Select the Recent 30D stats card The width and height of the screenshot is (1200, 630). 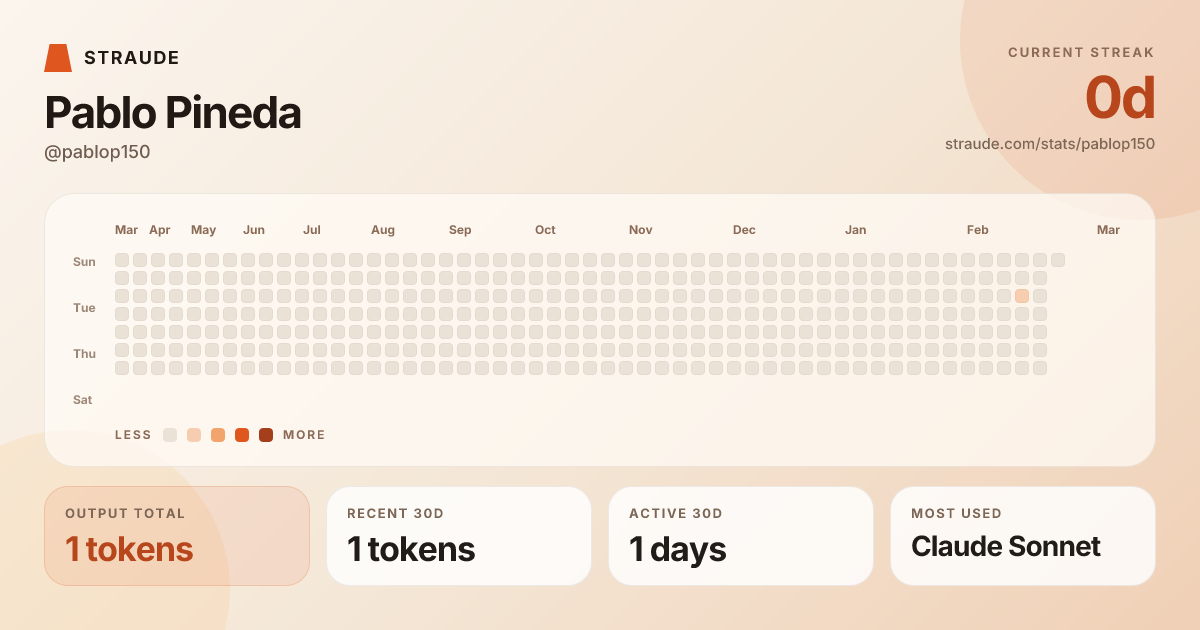(x=459, y=536)
